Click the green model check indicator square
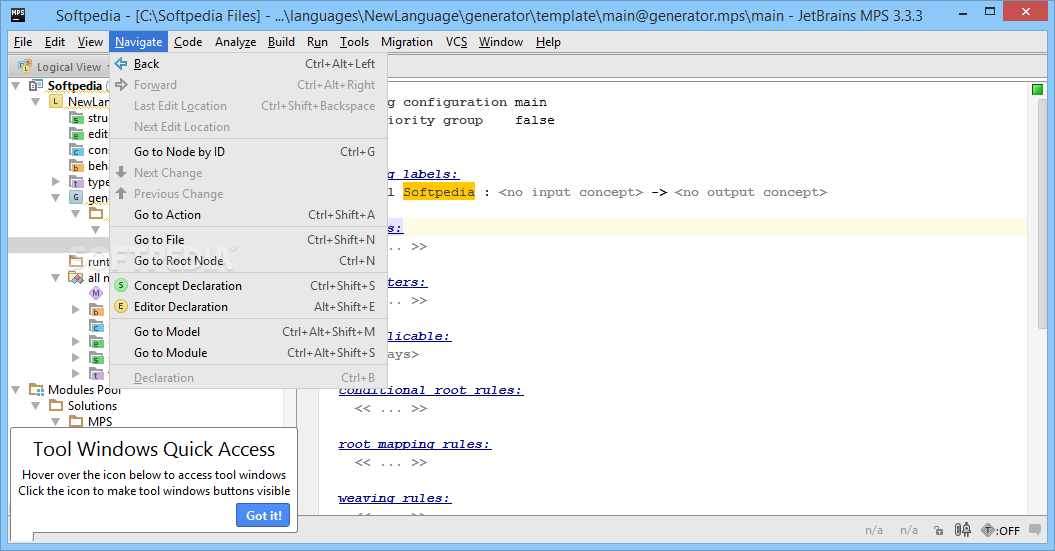This screenshot has width=1055, height=551. click(x=1038, y=89)
